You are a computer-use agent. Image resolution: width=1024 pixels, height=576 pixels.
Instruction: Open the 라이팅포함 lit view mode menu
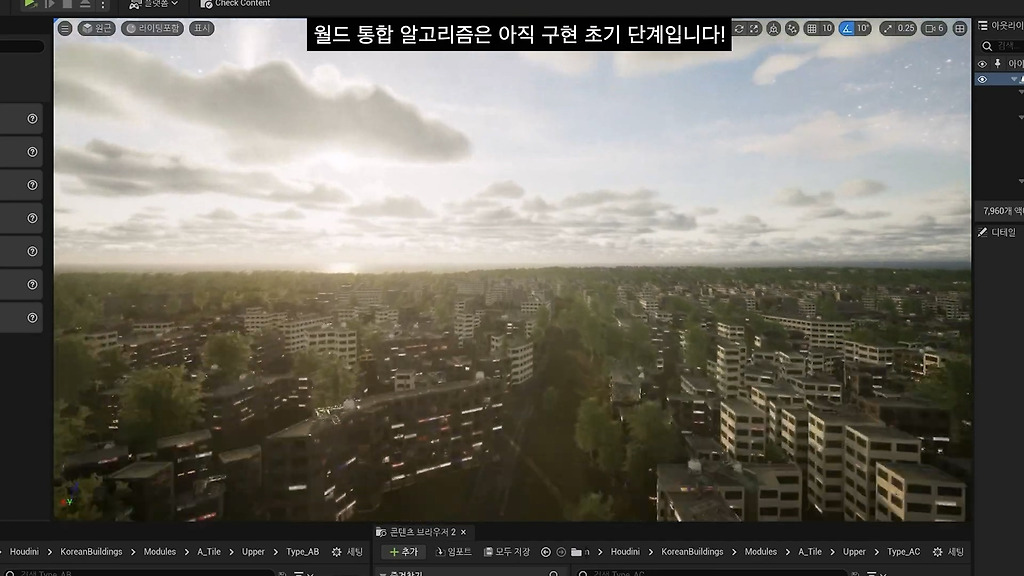[153, 28]
